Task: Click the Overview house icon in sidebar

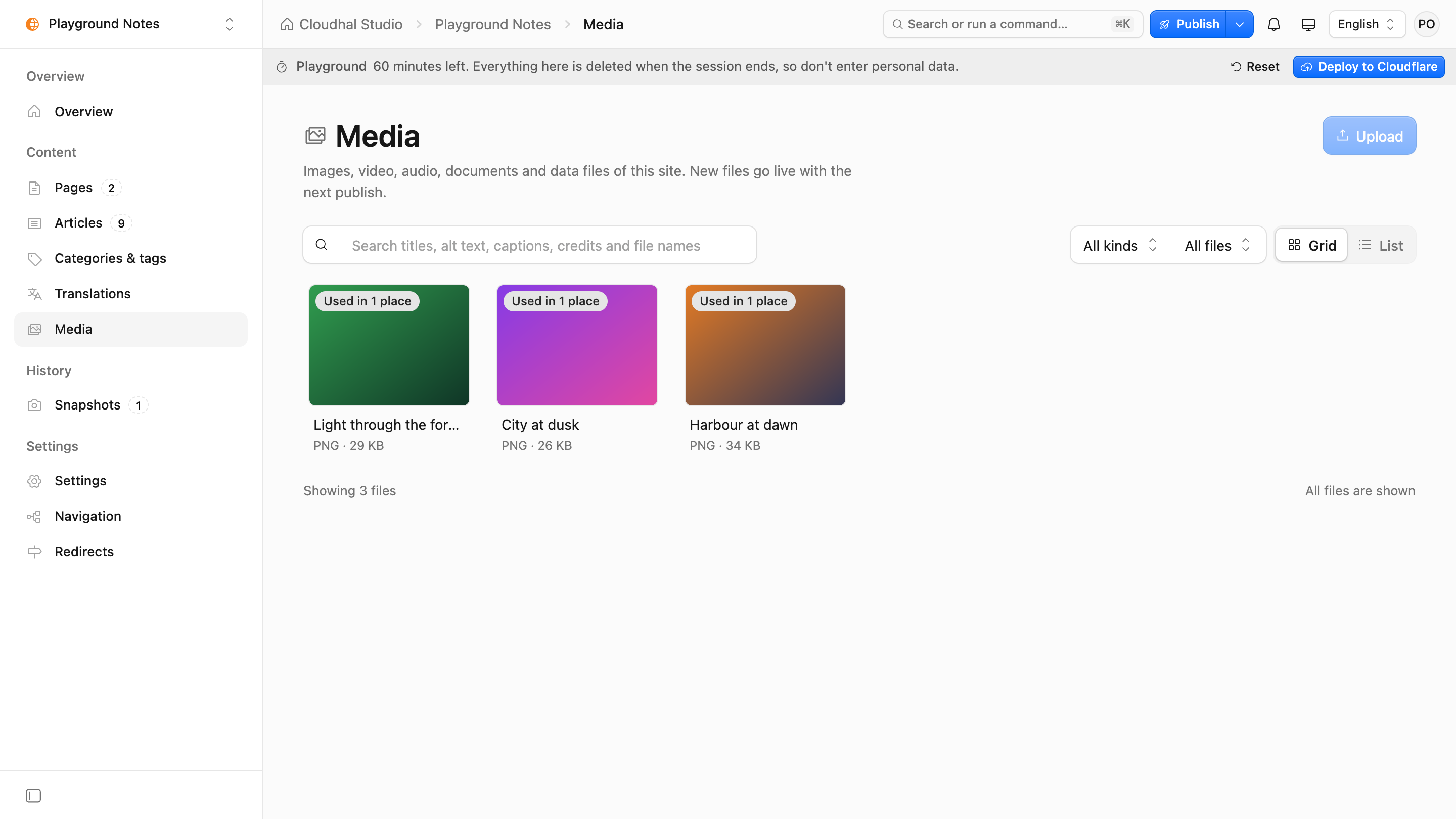Action: pyautogui.click(x=34, y=111)
